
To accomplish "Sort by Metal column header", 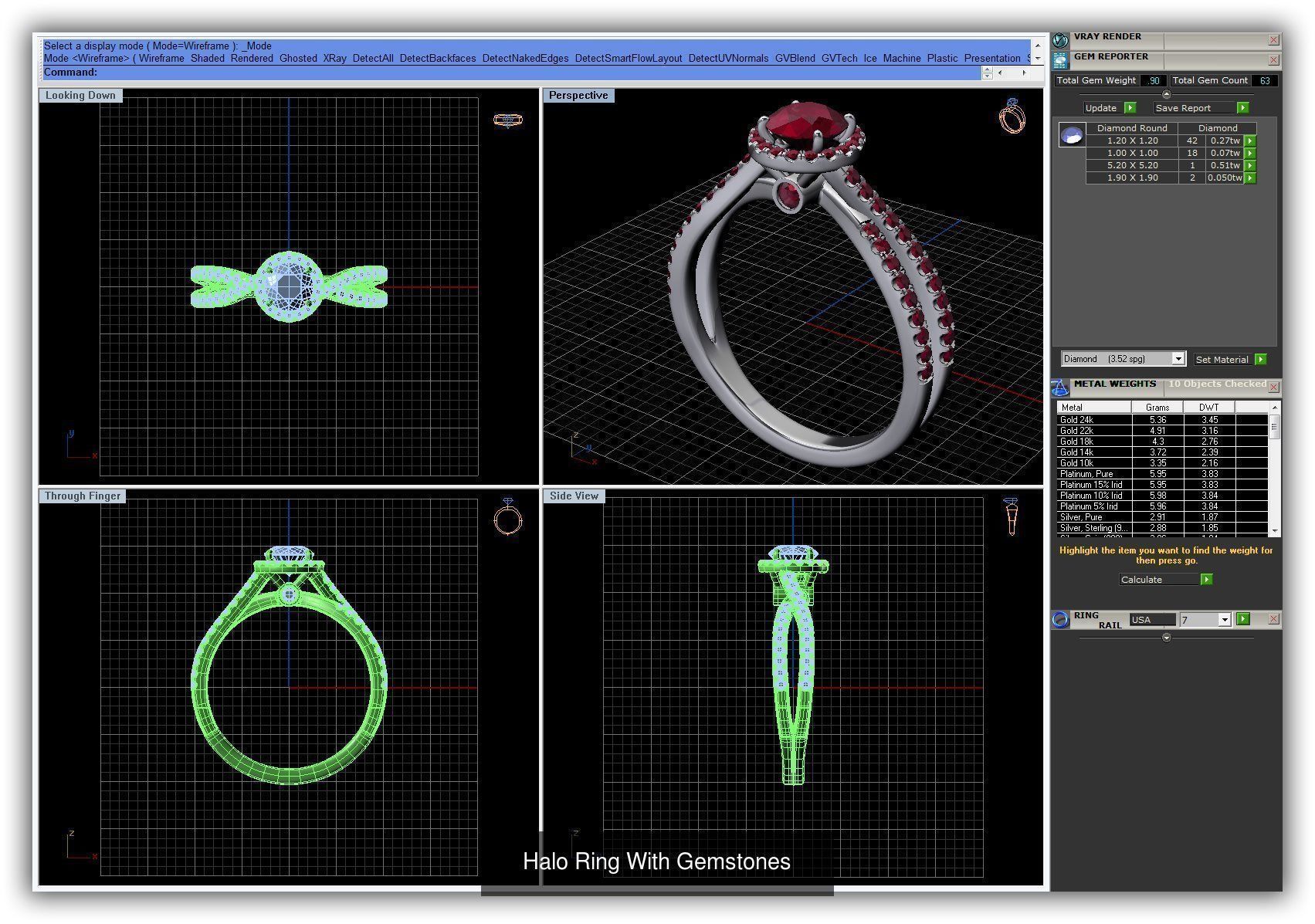I will 1094,408.
